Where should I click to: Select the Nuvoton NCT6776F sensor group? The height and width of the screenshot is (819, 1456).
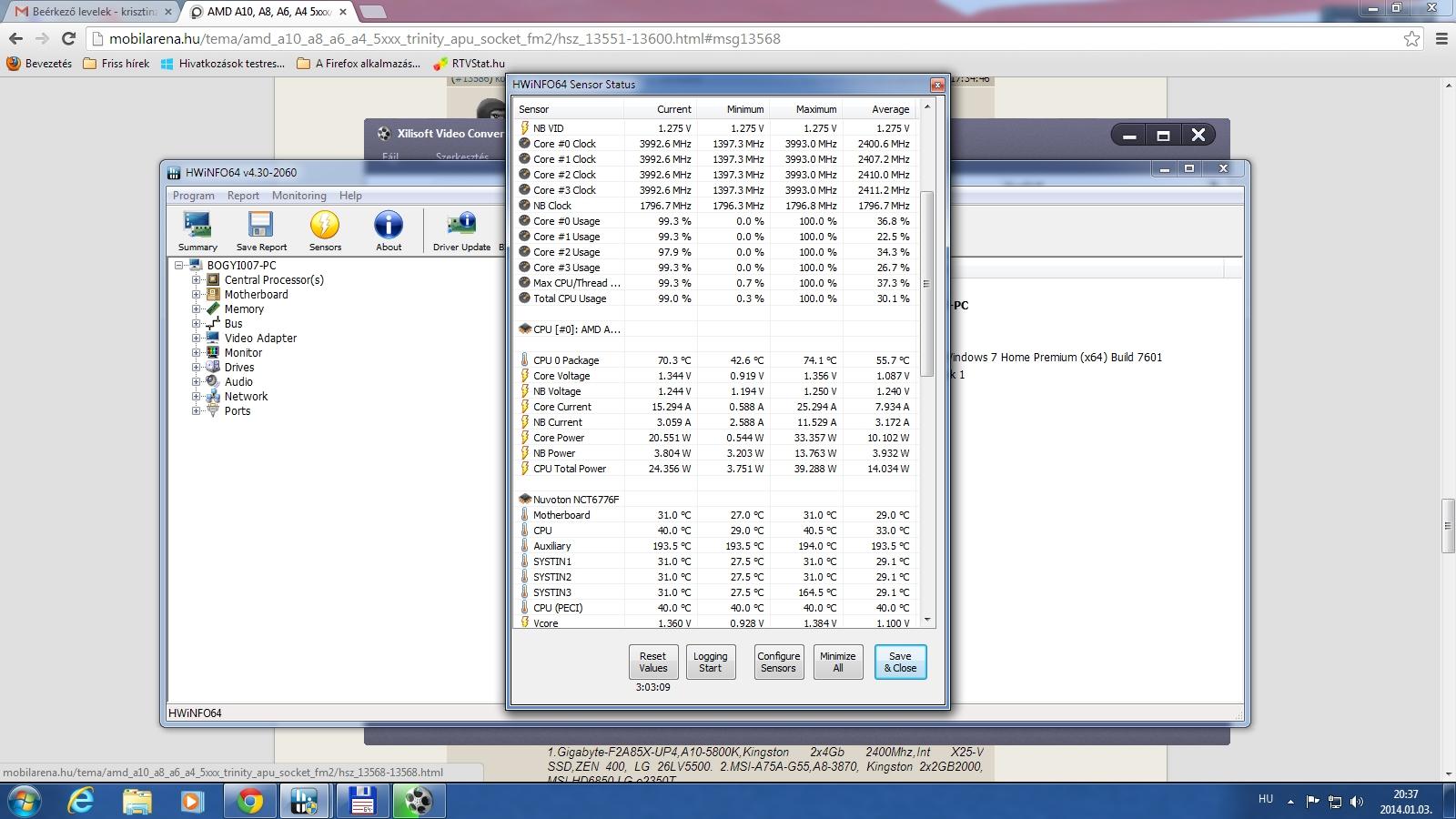(x=715, y=500)
